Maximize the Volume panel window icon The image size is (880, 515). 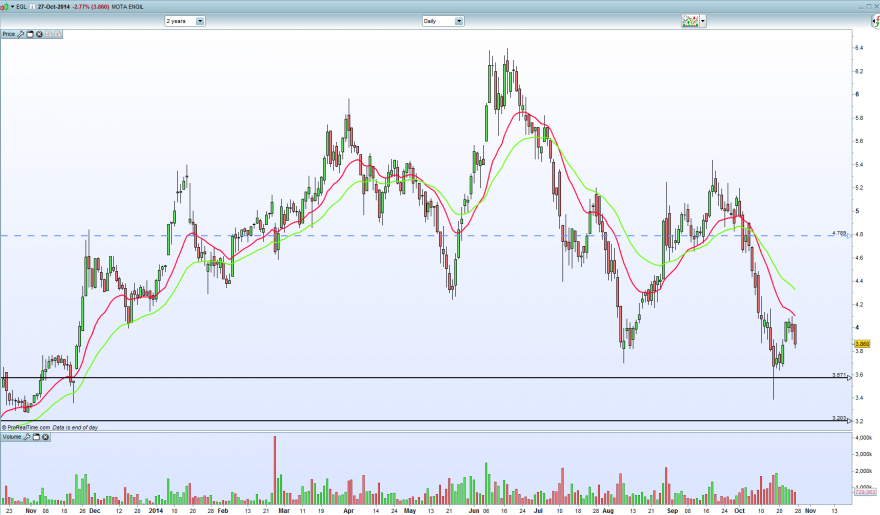36,437
